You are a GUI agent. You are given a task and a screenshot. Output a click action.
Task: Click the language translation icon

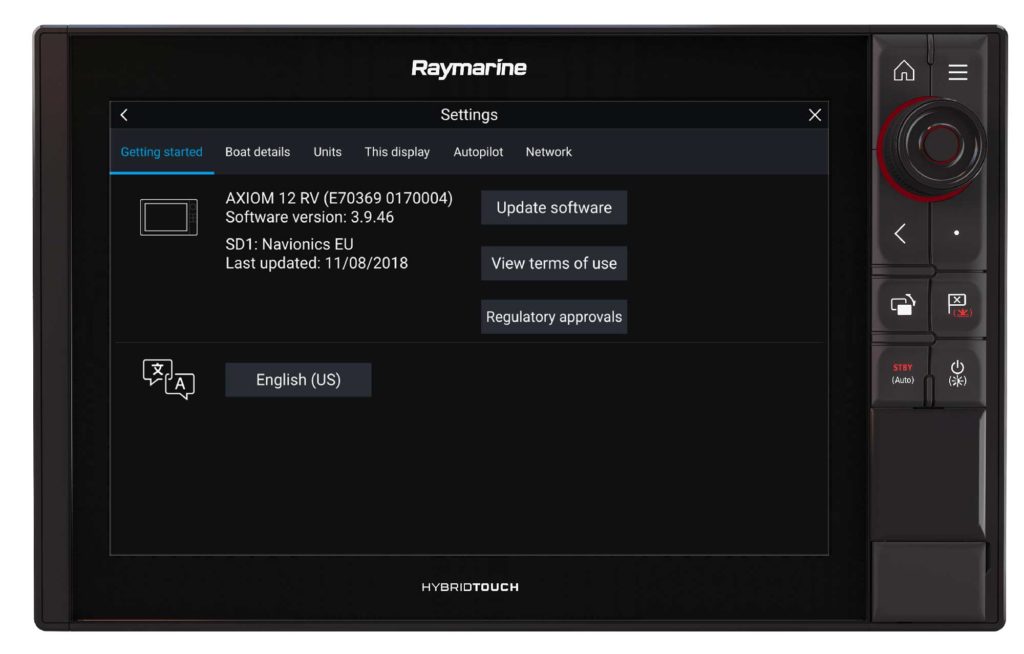[x=168, y=379]
